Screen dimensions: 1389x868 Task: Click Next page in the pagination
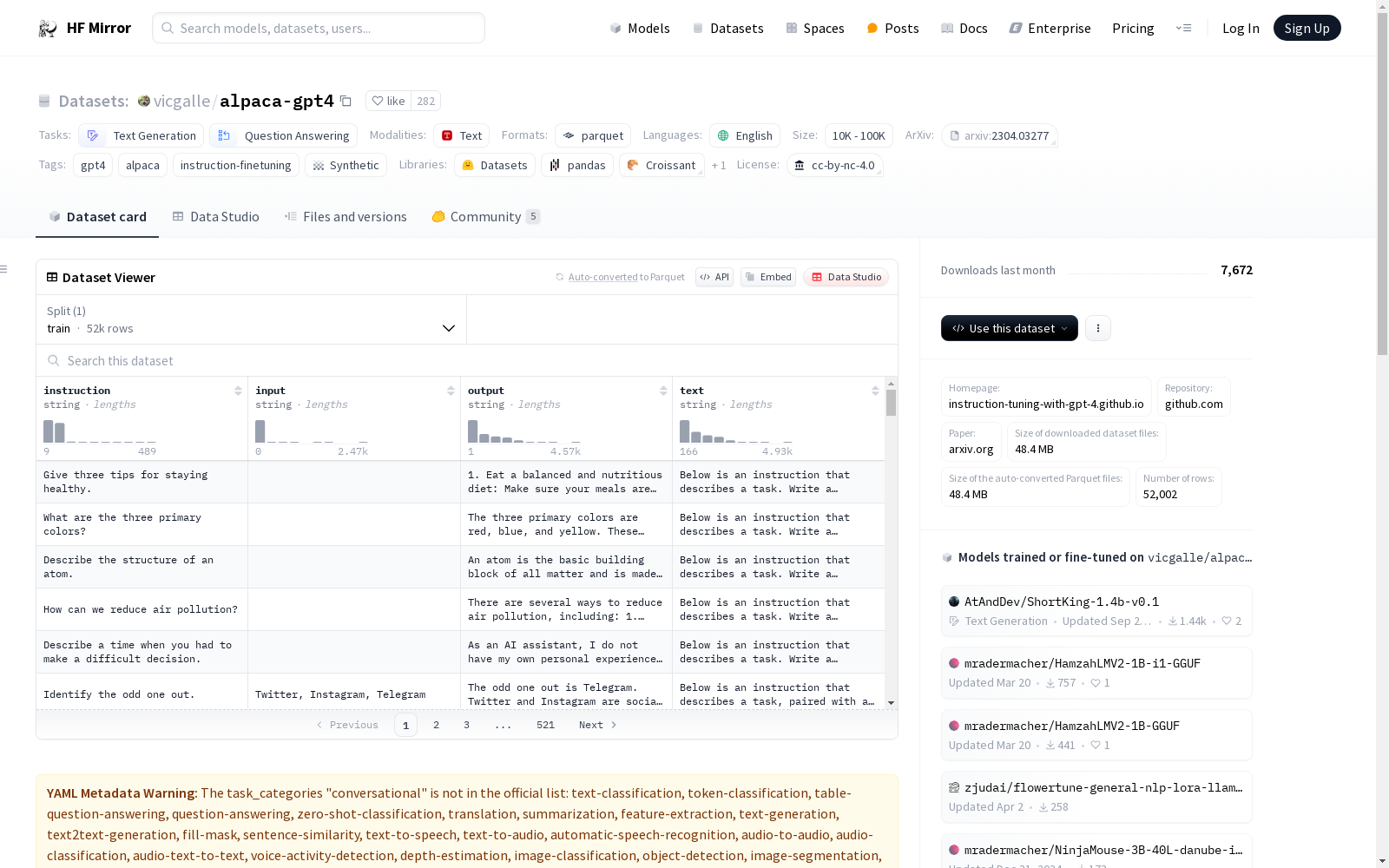(x=597, y=725)
